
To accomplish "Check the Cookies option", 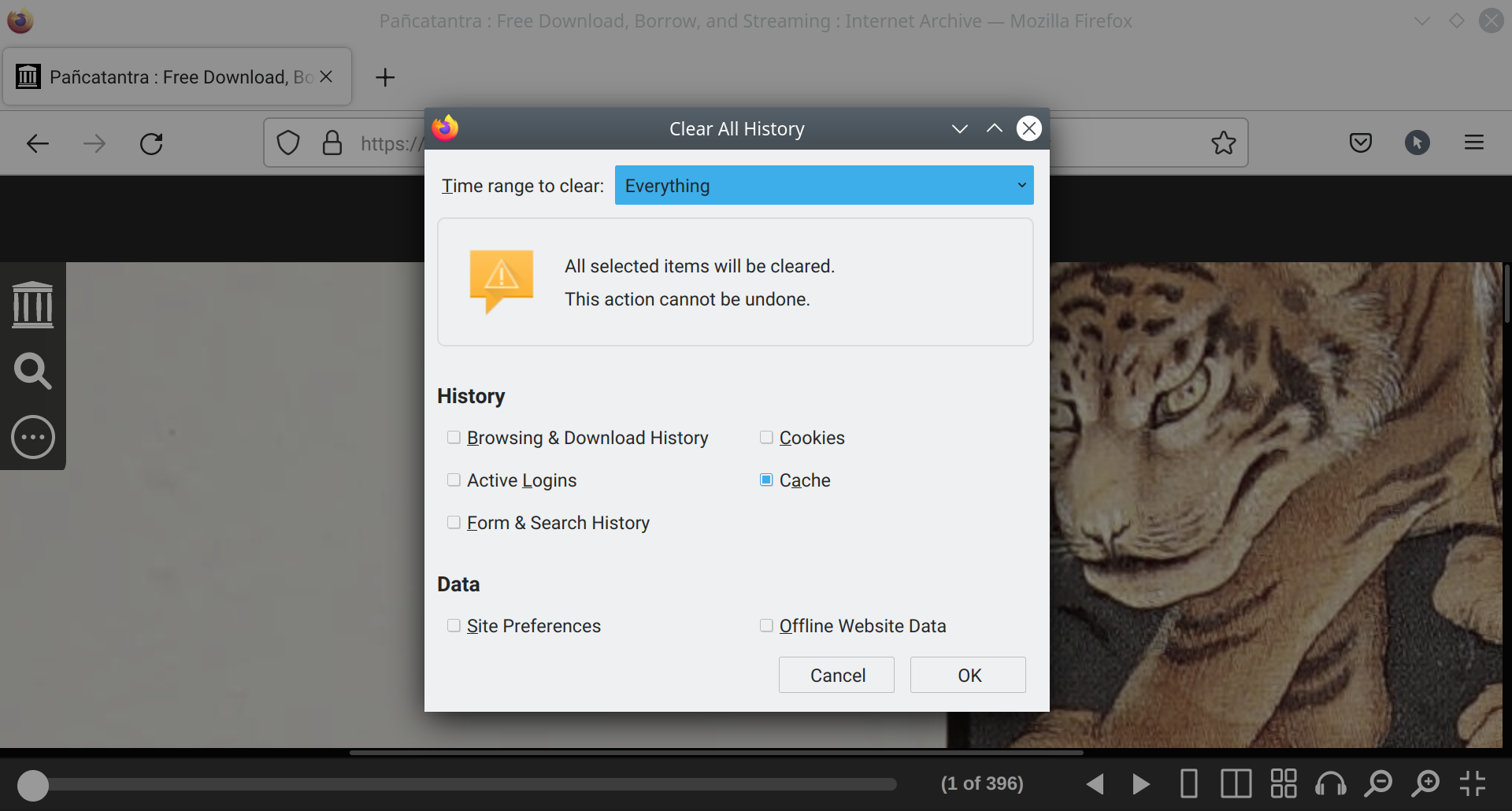I will coord(766,438).
